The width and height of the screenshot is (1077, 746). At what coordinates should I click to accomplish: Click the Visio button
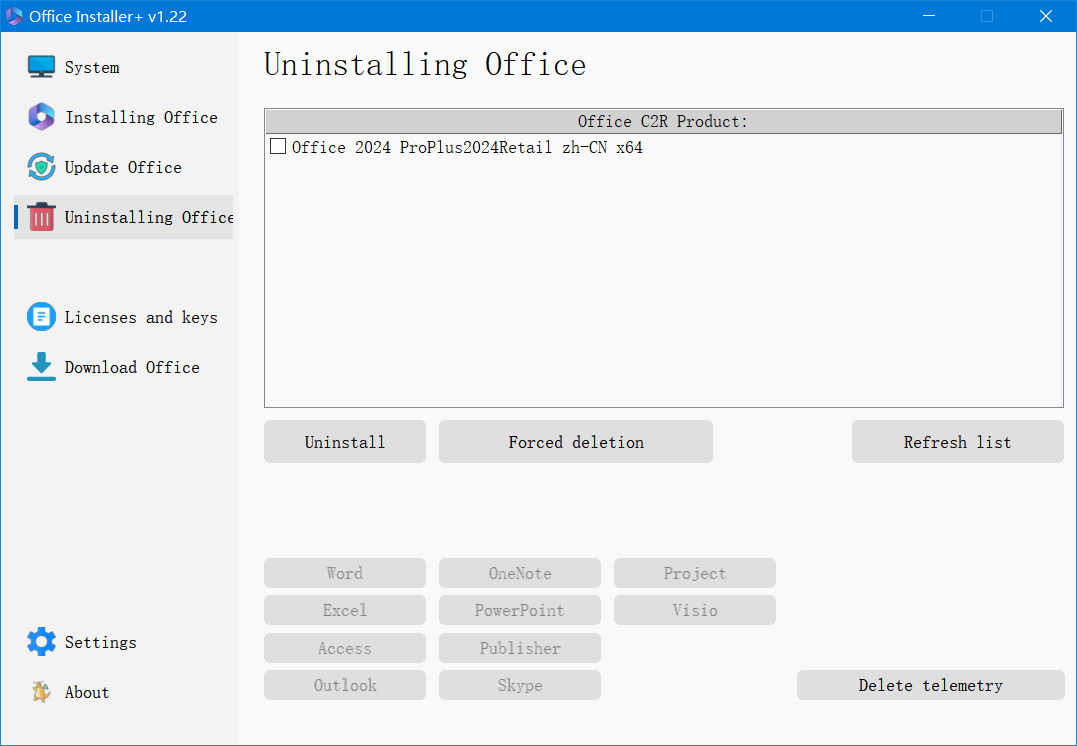[694, 610]
